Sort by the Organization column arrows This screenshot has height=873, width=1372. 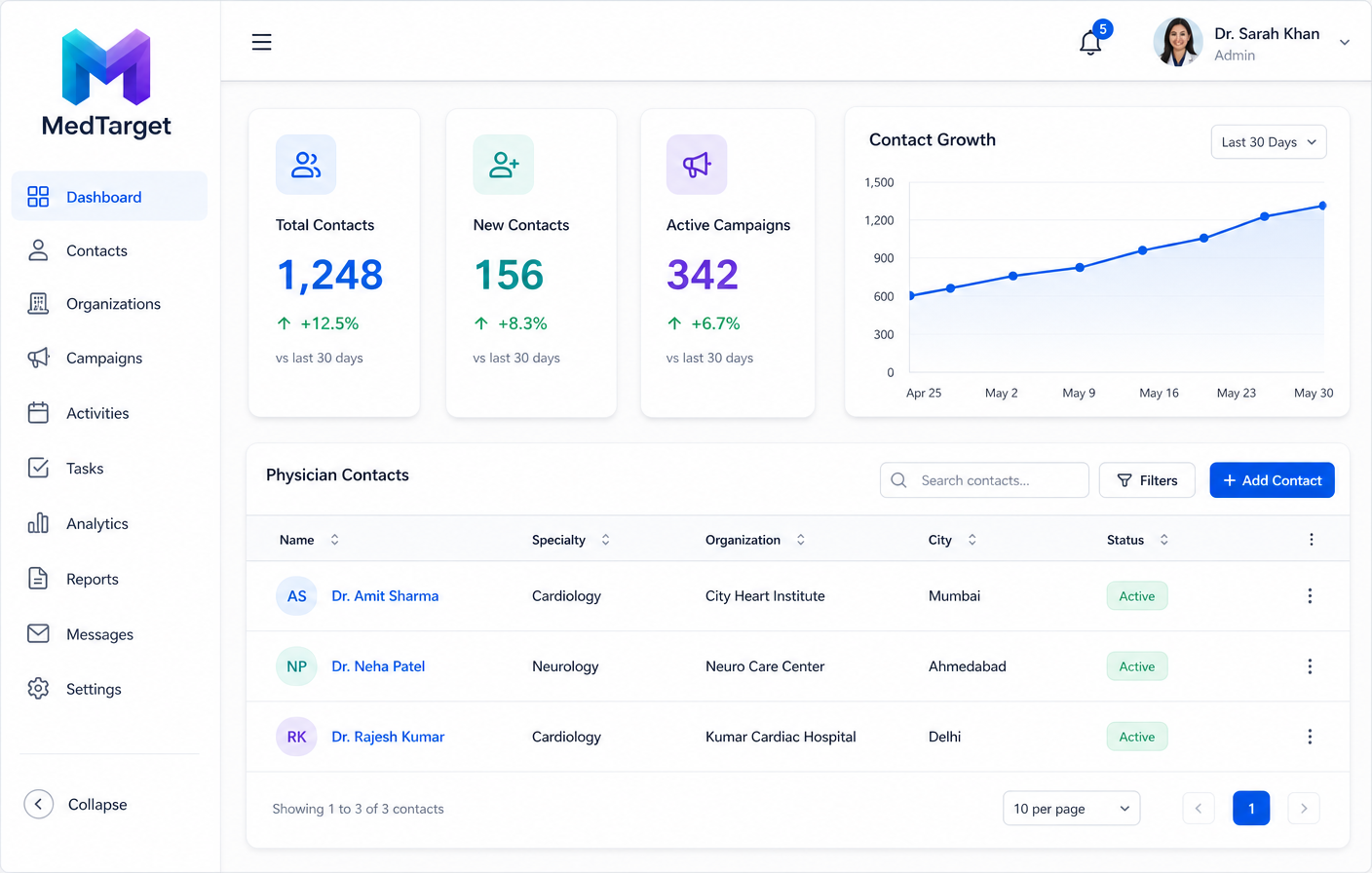click(800, 540)
